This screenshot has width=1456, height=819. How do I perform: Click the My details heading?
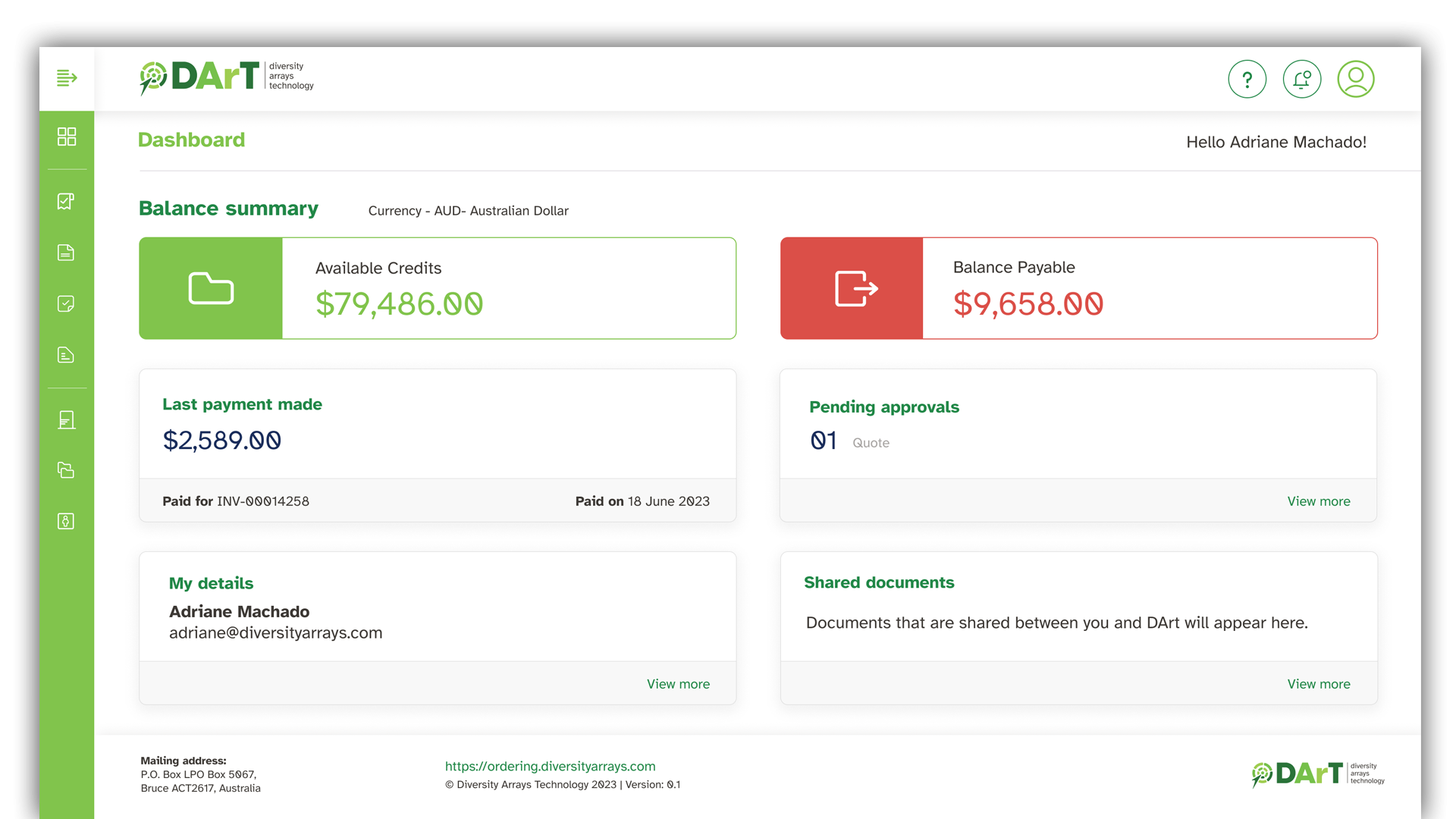pyautogui.click(x=211, y=583)
